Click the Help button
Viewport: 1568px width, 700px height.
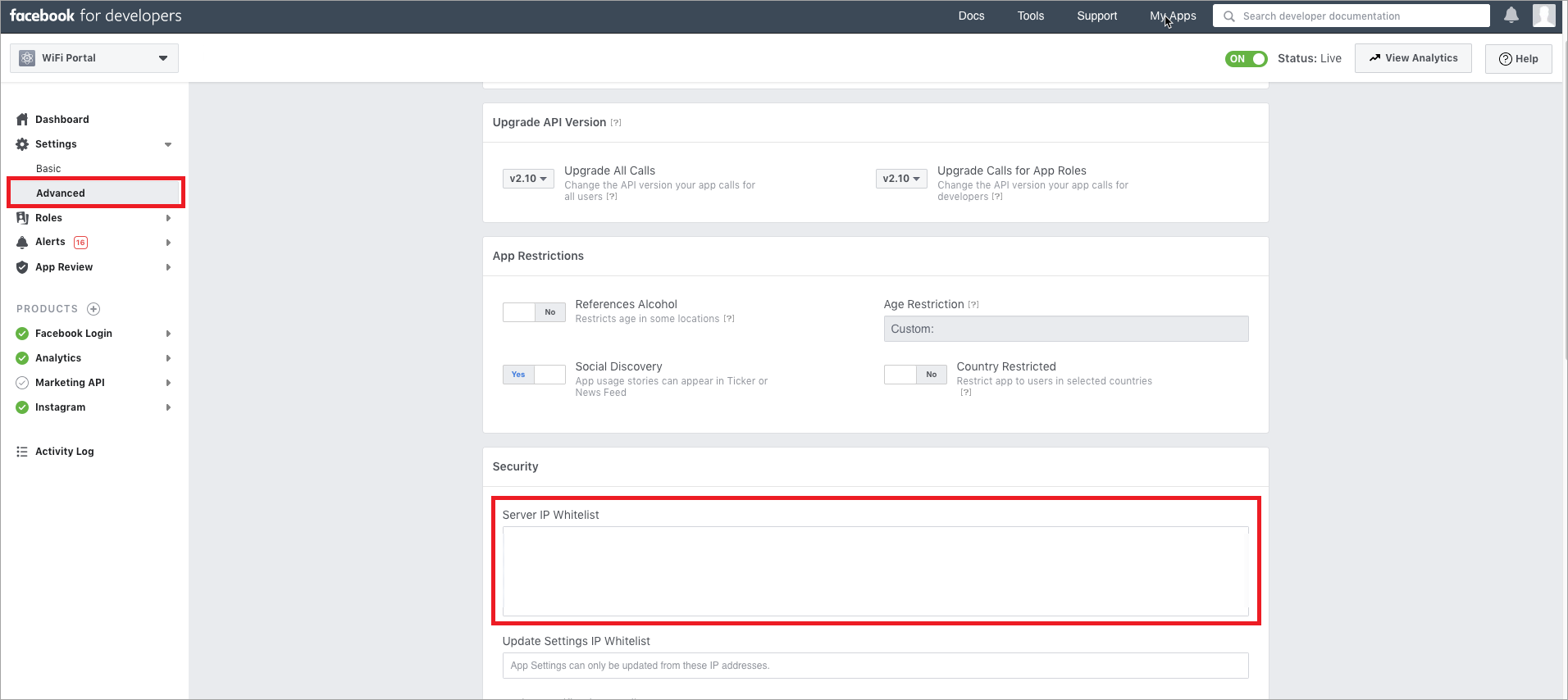pyautogui.click(x=1518, y=59)
